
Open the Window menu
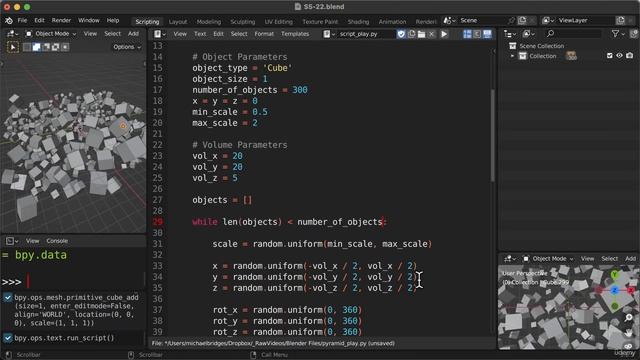(x=89, y=20)
